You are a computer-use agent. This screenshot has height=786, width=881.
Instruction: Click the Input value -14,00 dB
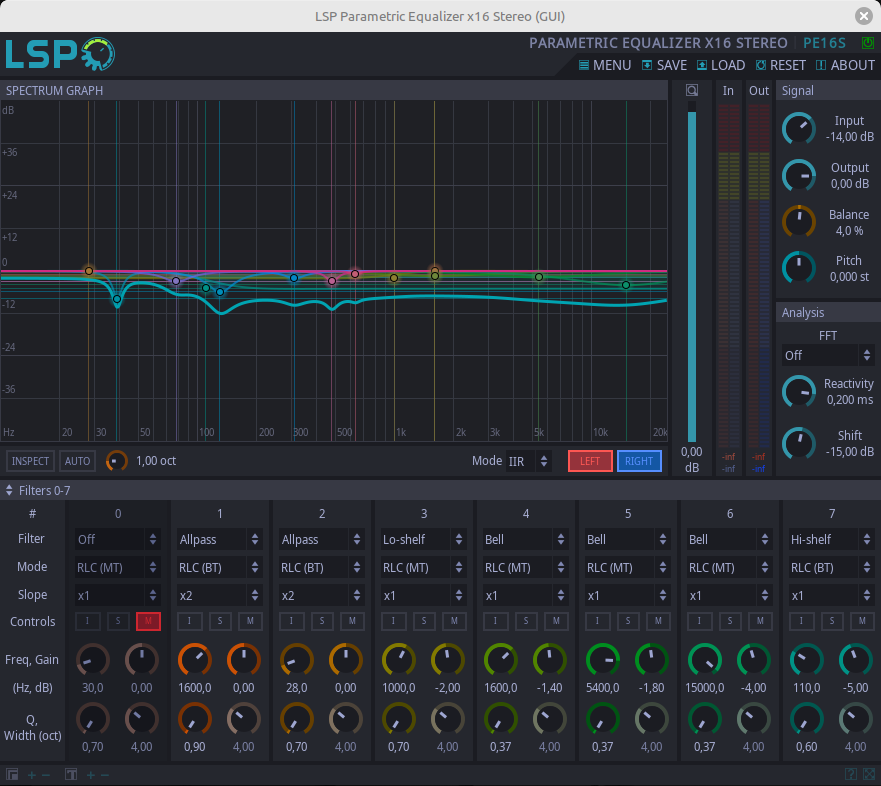pos(850,137)
